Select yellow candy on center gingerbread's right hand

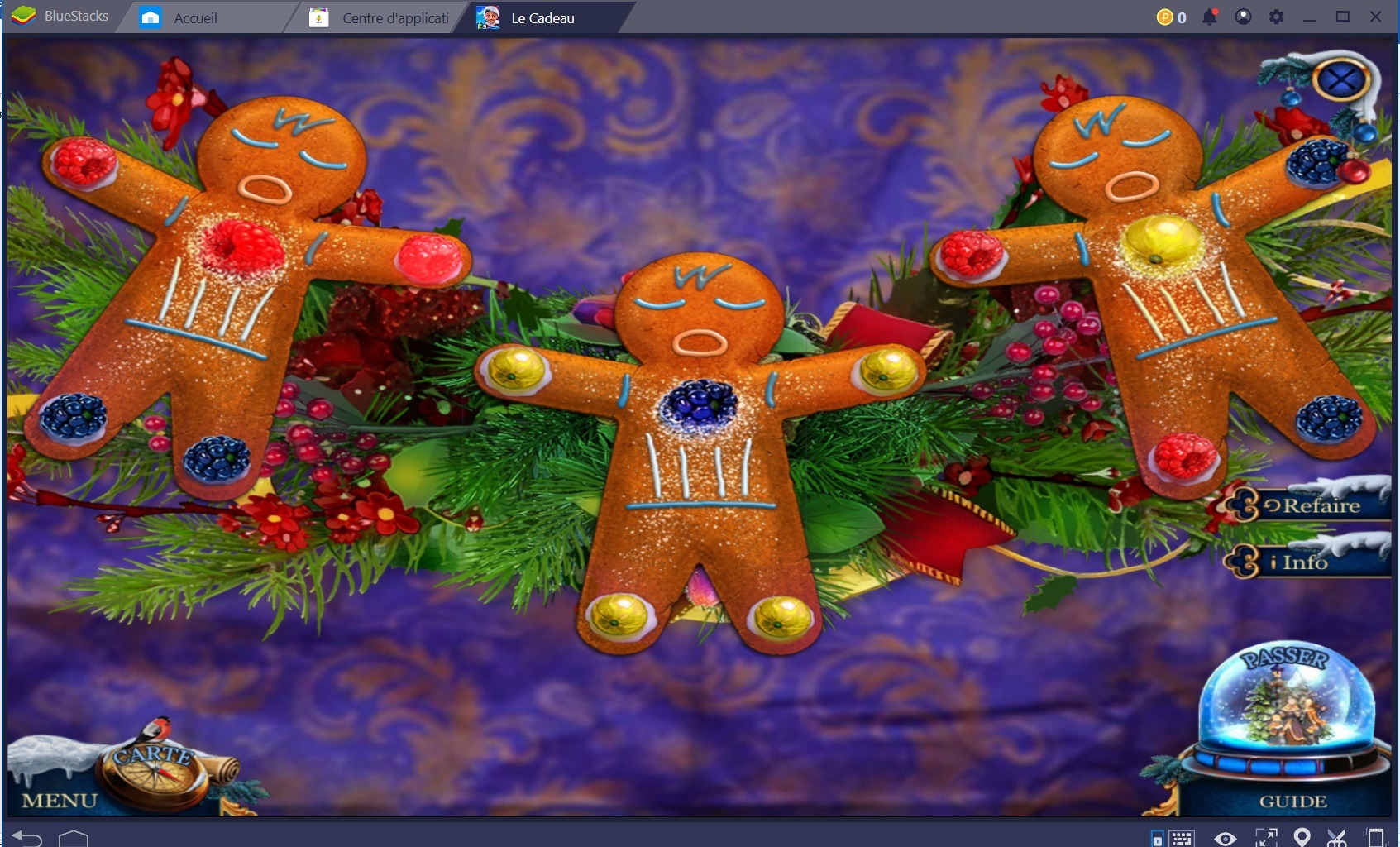(889, 370)
